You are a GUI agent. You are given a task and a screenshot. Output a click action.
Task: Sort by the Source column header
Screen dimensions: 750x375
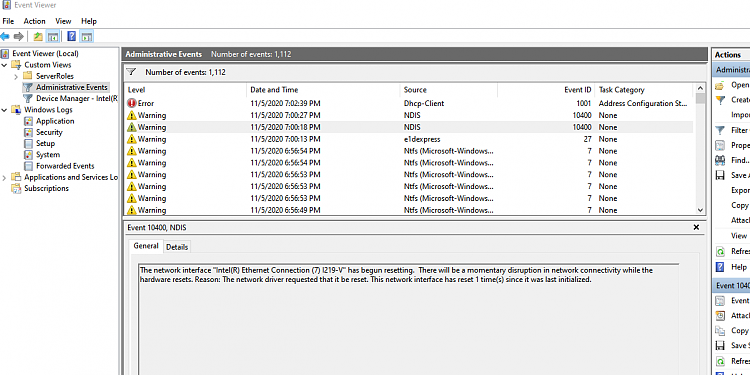(449, 89)
